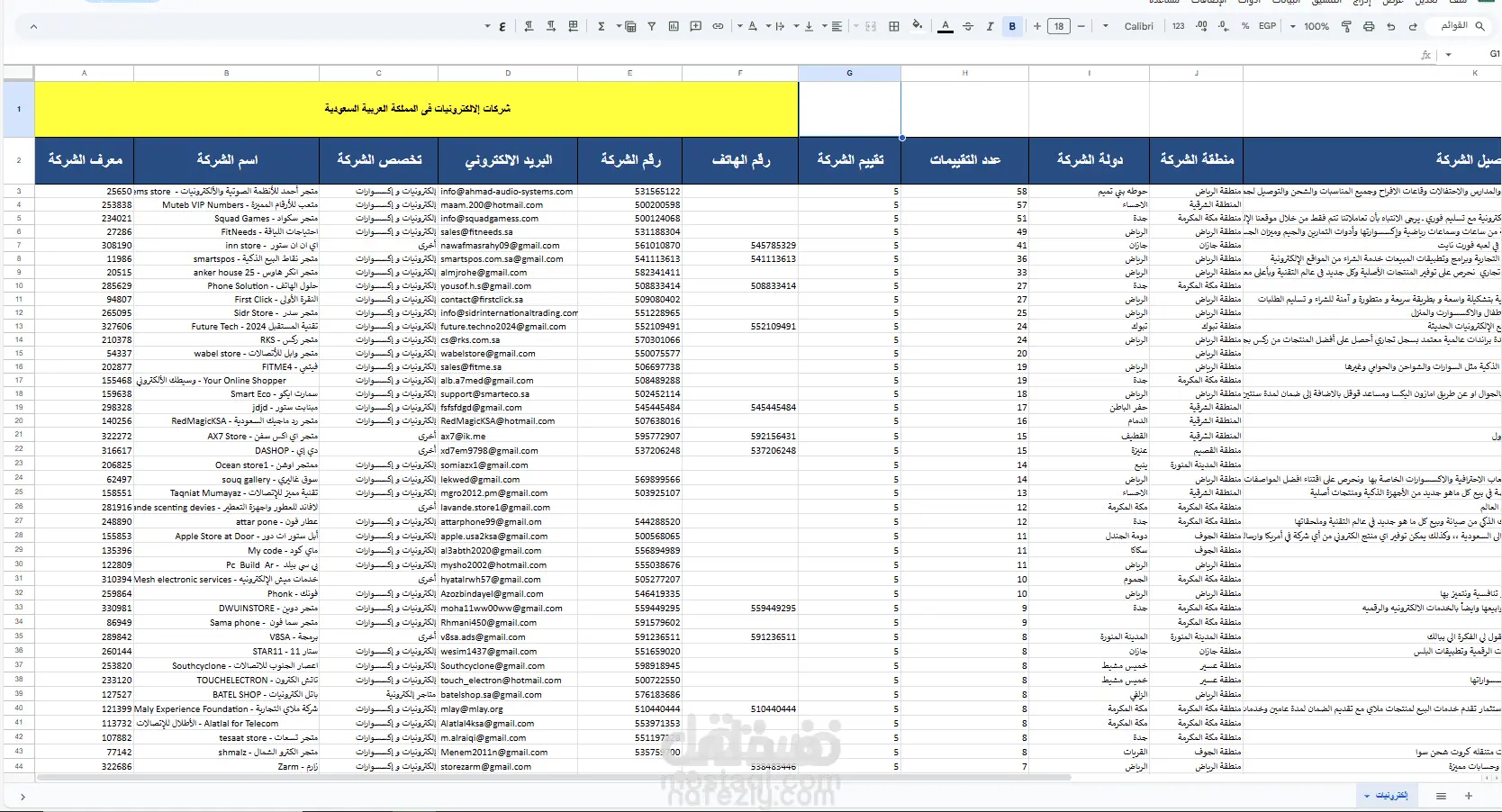Select the Apple Store at Door cell

point(226,537)
